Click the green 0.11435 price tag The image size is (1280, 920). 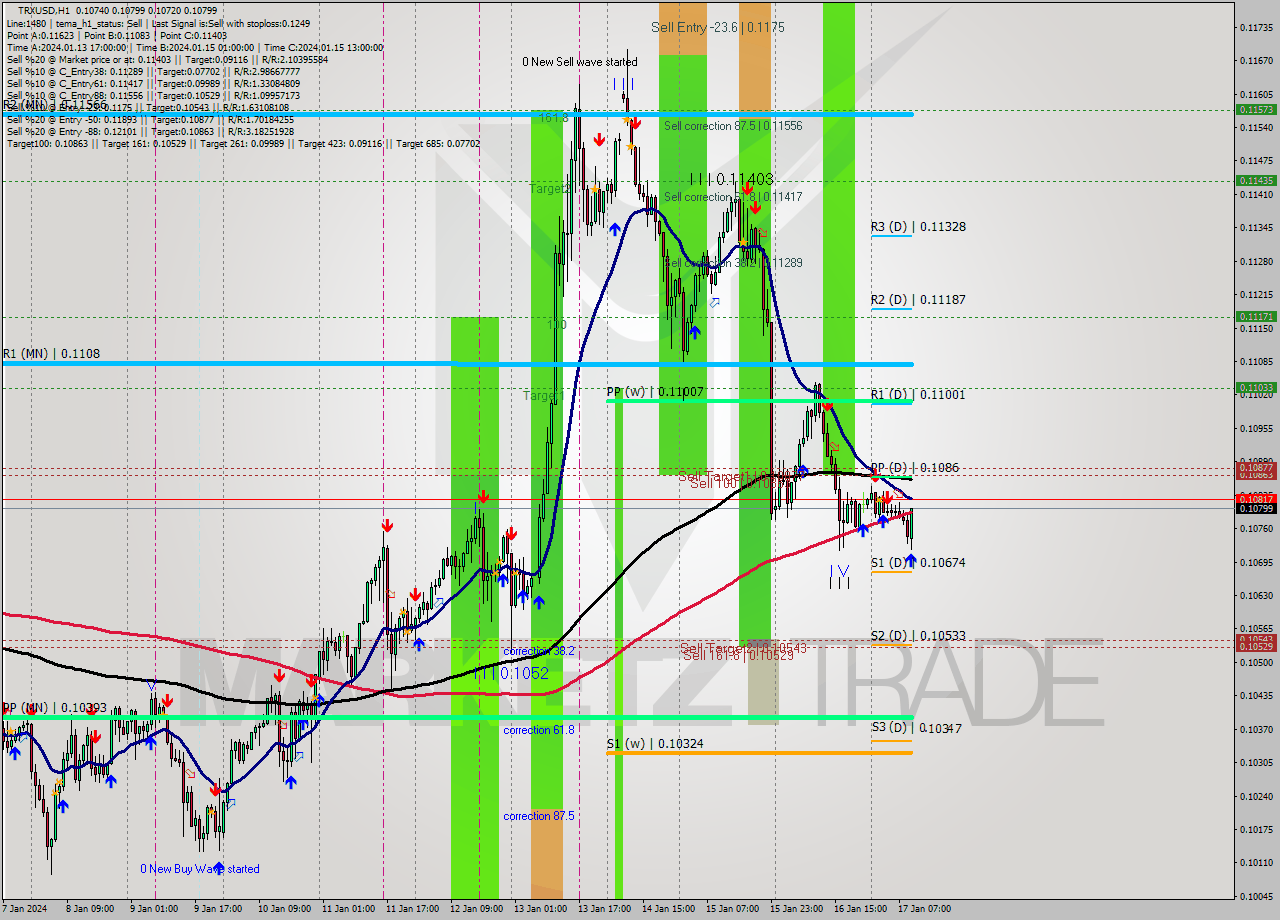1256,180
